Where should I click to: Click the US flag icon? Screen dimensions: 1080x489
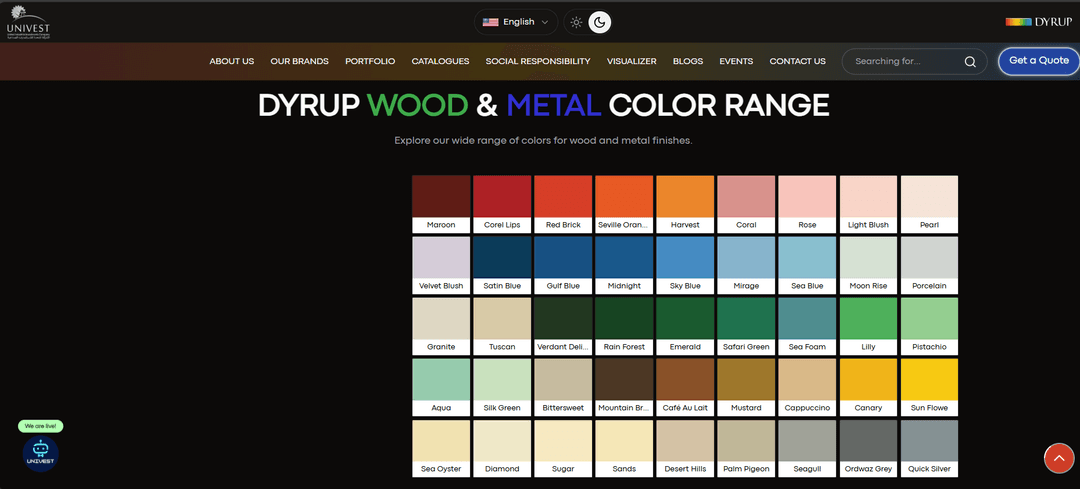pyautogui.click(x=490, y=22)
